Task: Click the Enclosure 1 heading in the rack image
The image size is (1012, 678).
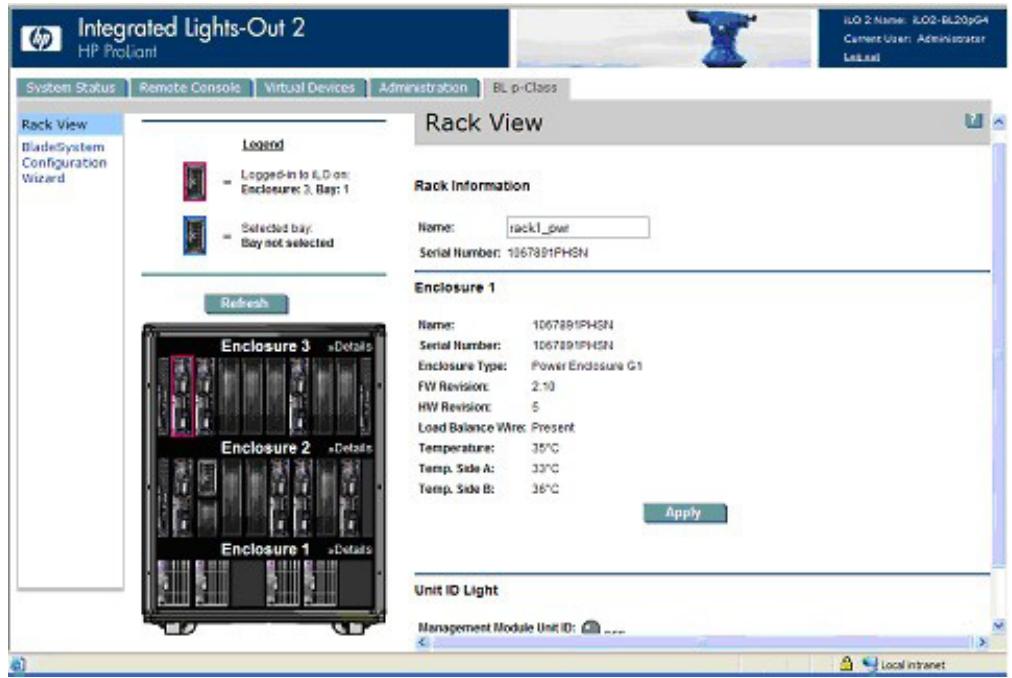Action: [265, 549]
